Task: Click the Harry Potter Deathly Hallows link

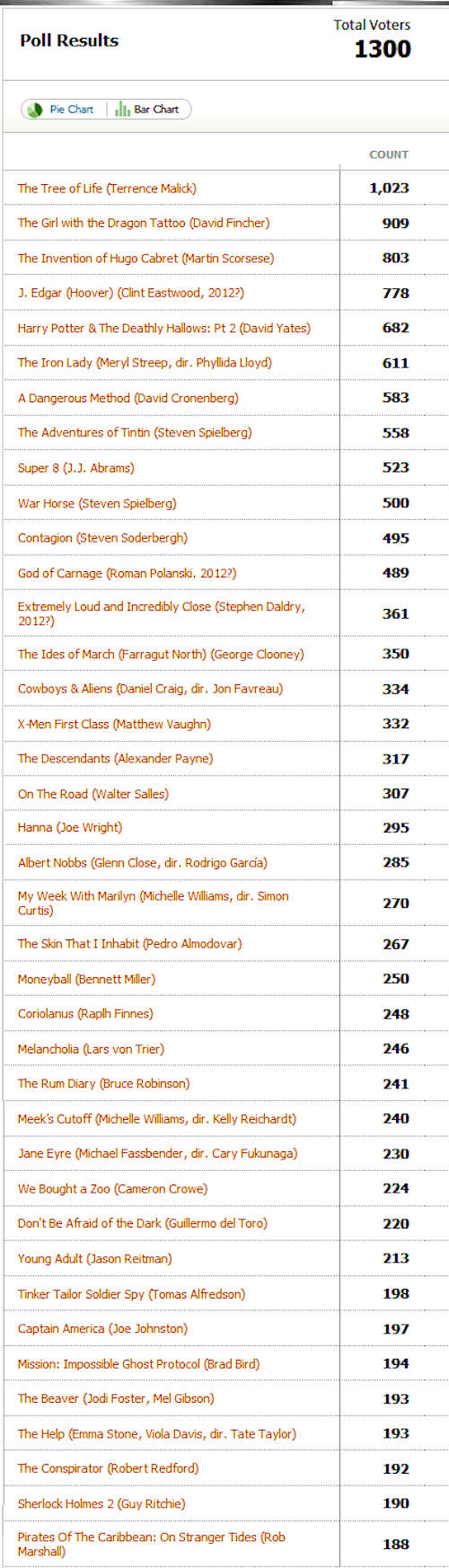Action: point(164,328)
